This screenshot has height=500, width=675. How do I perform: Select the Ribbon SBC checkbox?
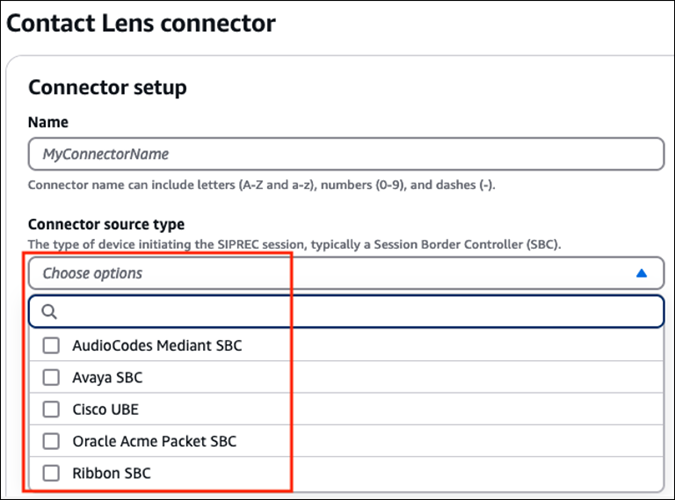coord(52,472)
